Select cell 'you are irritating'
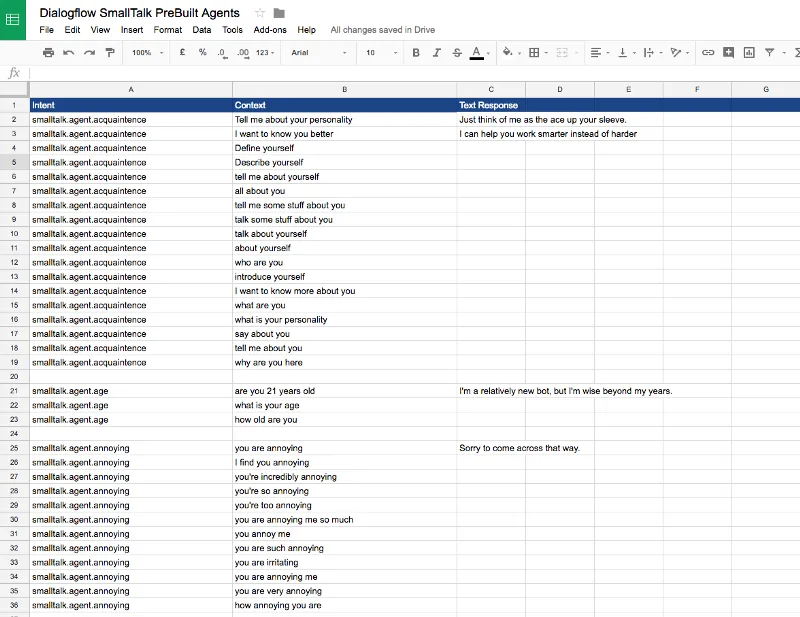Image resolution: width=800 pixels, height=617 pixels. pos(344,562)
